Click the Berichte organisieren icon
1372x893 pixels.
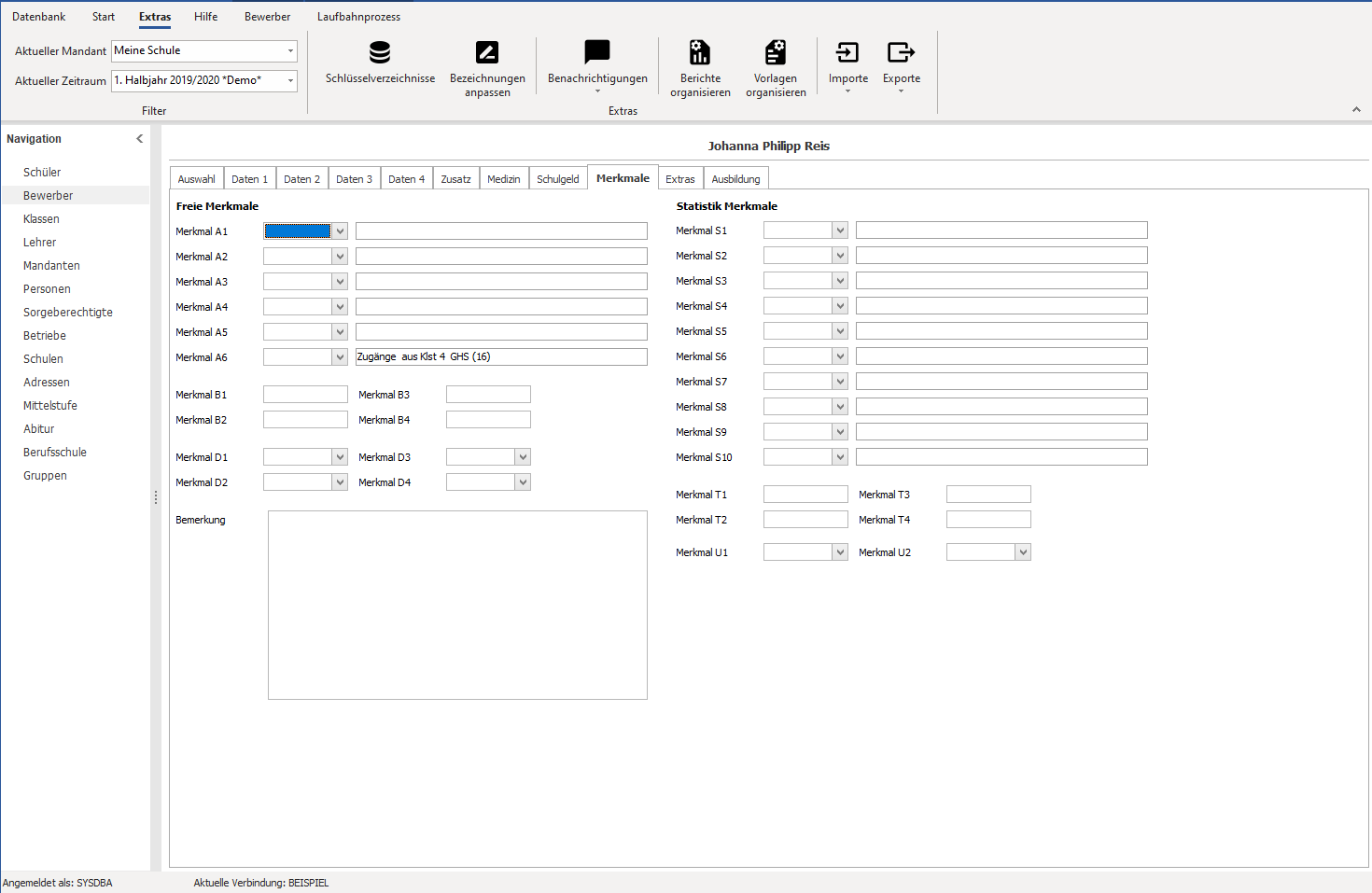[x=700, y=52]
